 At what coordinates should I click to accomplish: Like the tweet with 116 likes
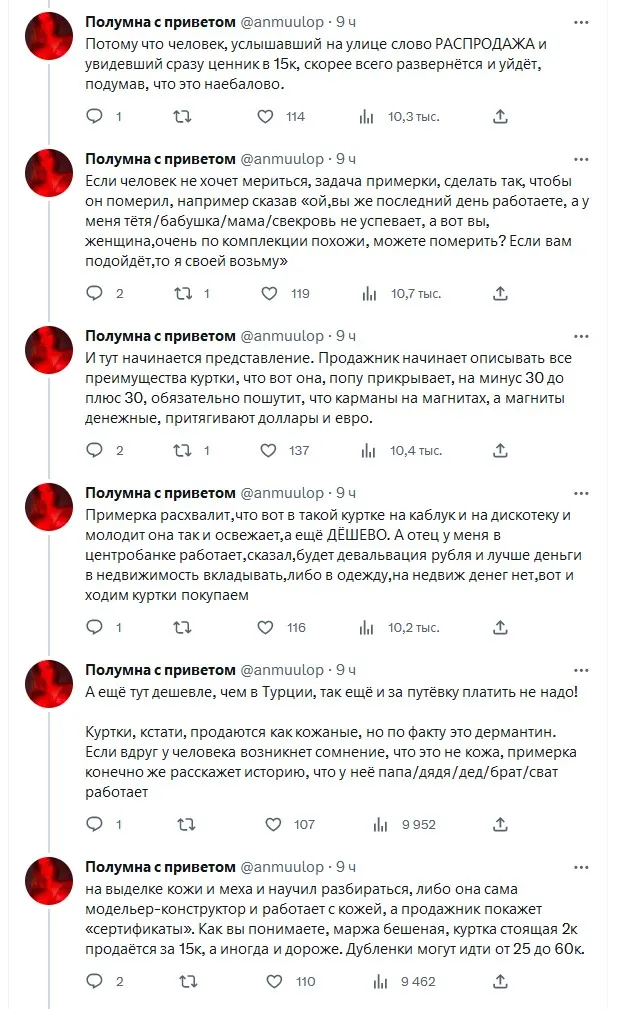(x=266, y=628)
